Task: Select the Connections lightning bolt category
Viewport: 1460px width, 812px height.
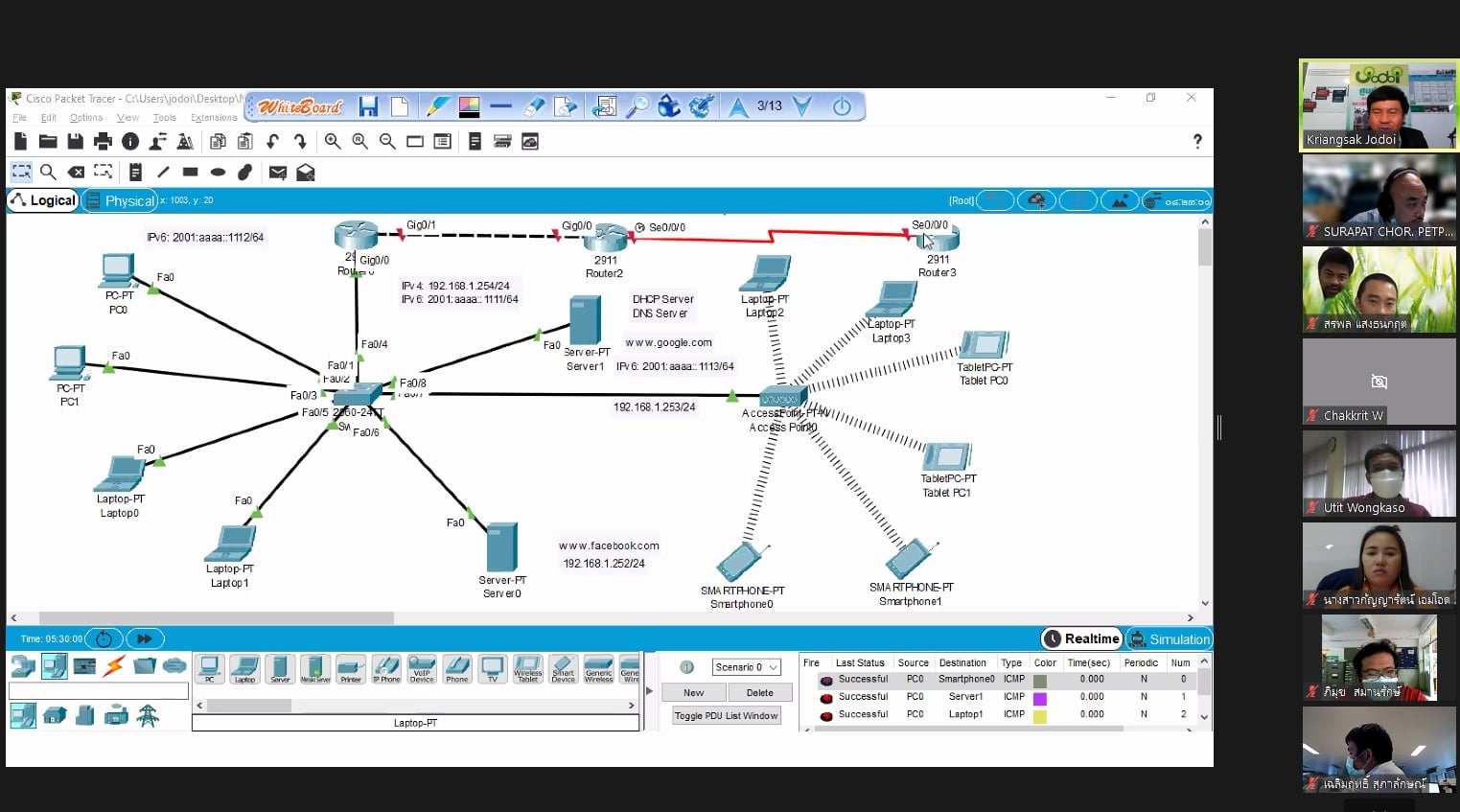Action: (x=114, y=665)
